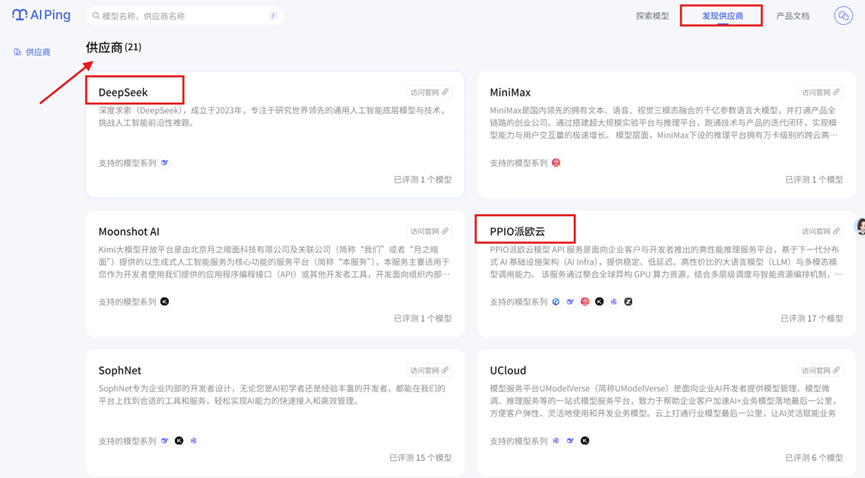865x478 pixels.
Task: Click the red MiniMax icon in the PPIO派欧云 card
Action: tap(585, 302)
